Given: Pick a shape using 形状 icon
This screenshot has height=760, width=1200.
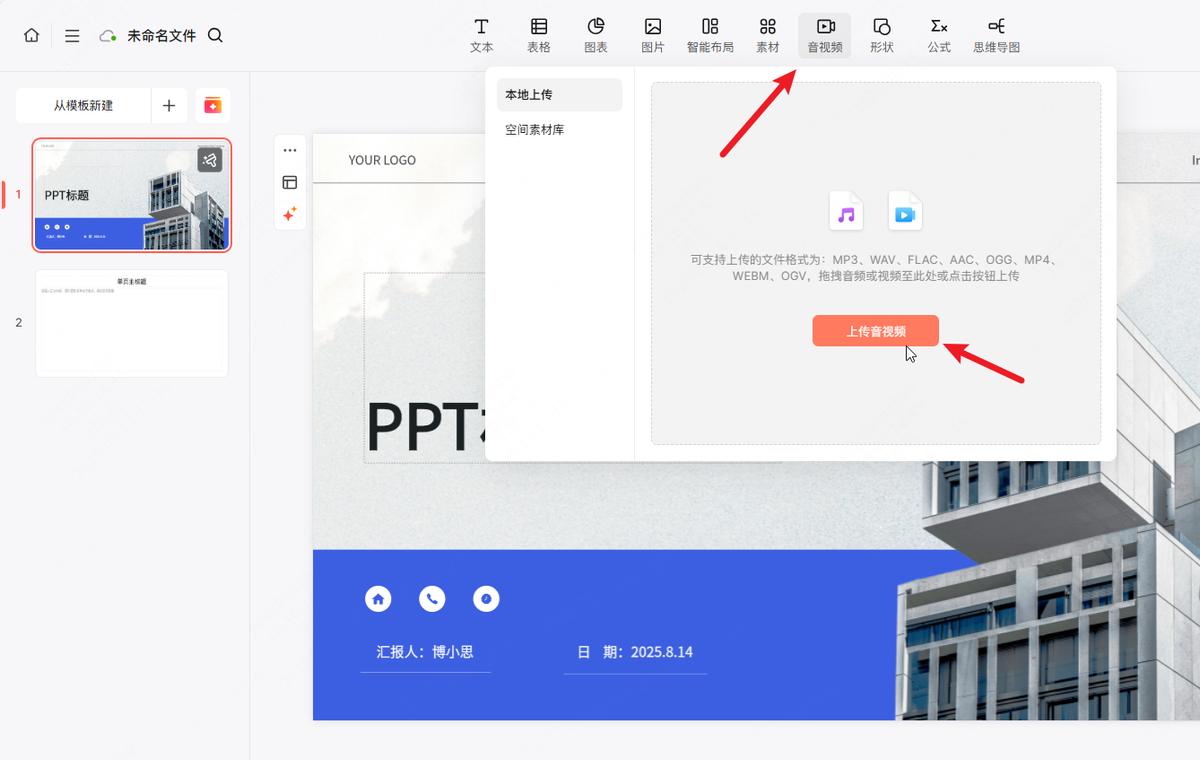Looking at the screenshot, I should (x=882, y=35).
